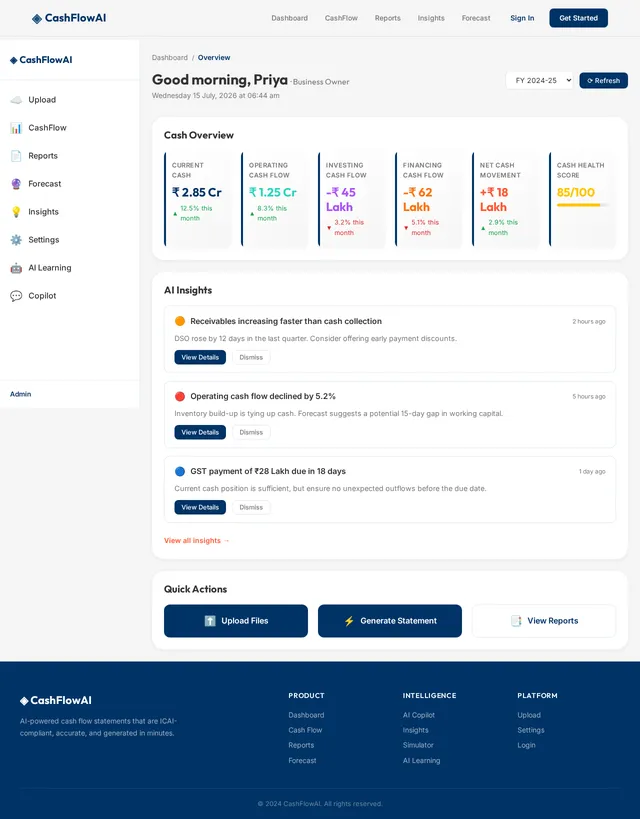Click the green up arrow under Net Cash Movement
Viewport: 640px width, 819px height.
coord(483,228)
